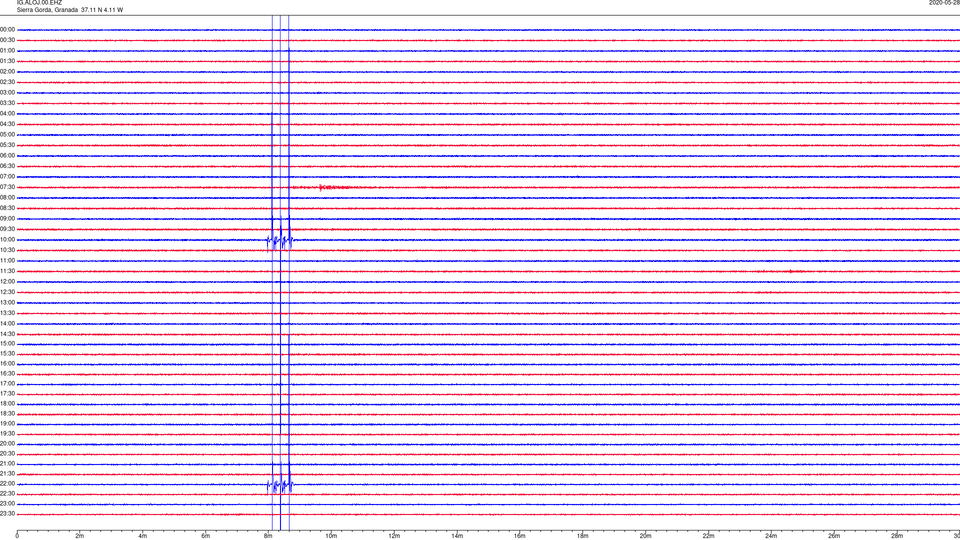The image size is (960, 540).
Task: Click the 14m tick label on time axis
Action: (x=457, y=536)
